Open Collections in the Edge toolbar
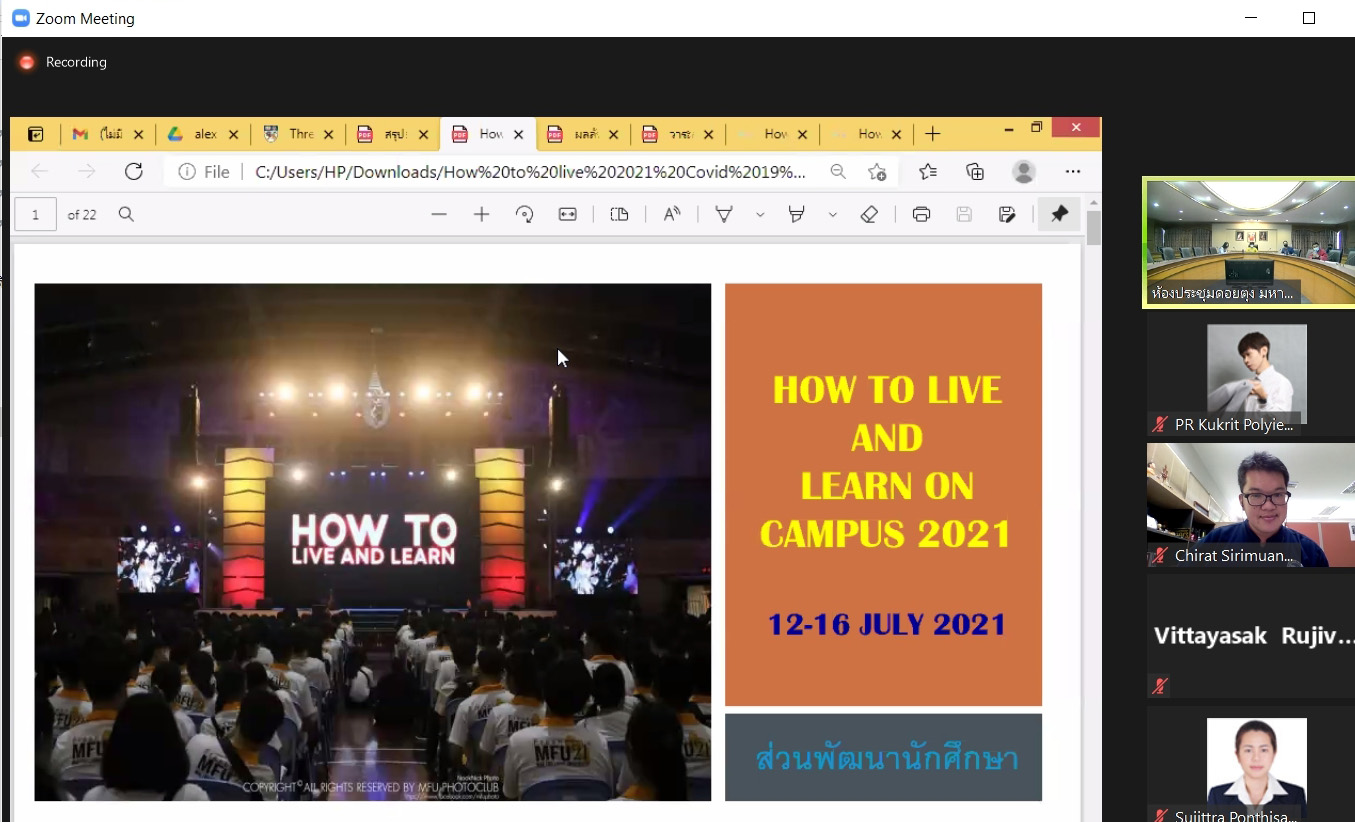Viewport: 1355px width, 822px height. [x=974, y=171]
